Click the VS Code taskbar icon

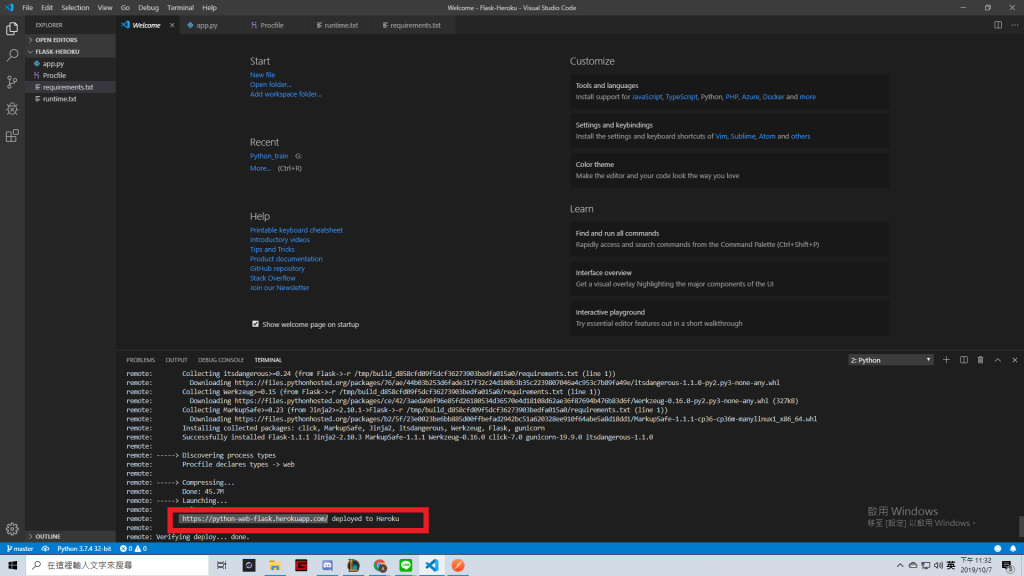(x=432, y=565)
